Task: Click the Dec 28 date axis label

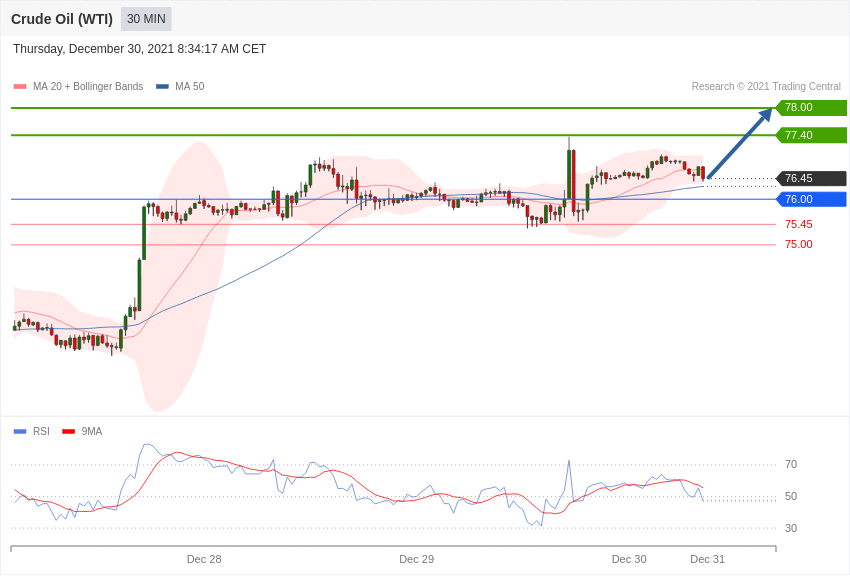Action: (x=204, y=559)
